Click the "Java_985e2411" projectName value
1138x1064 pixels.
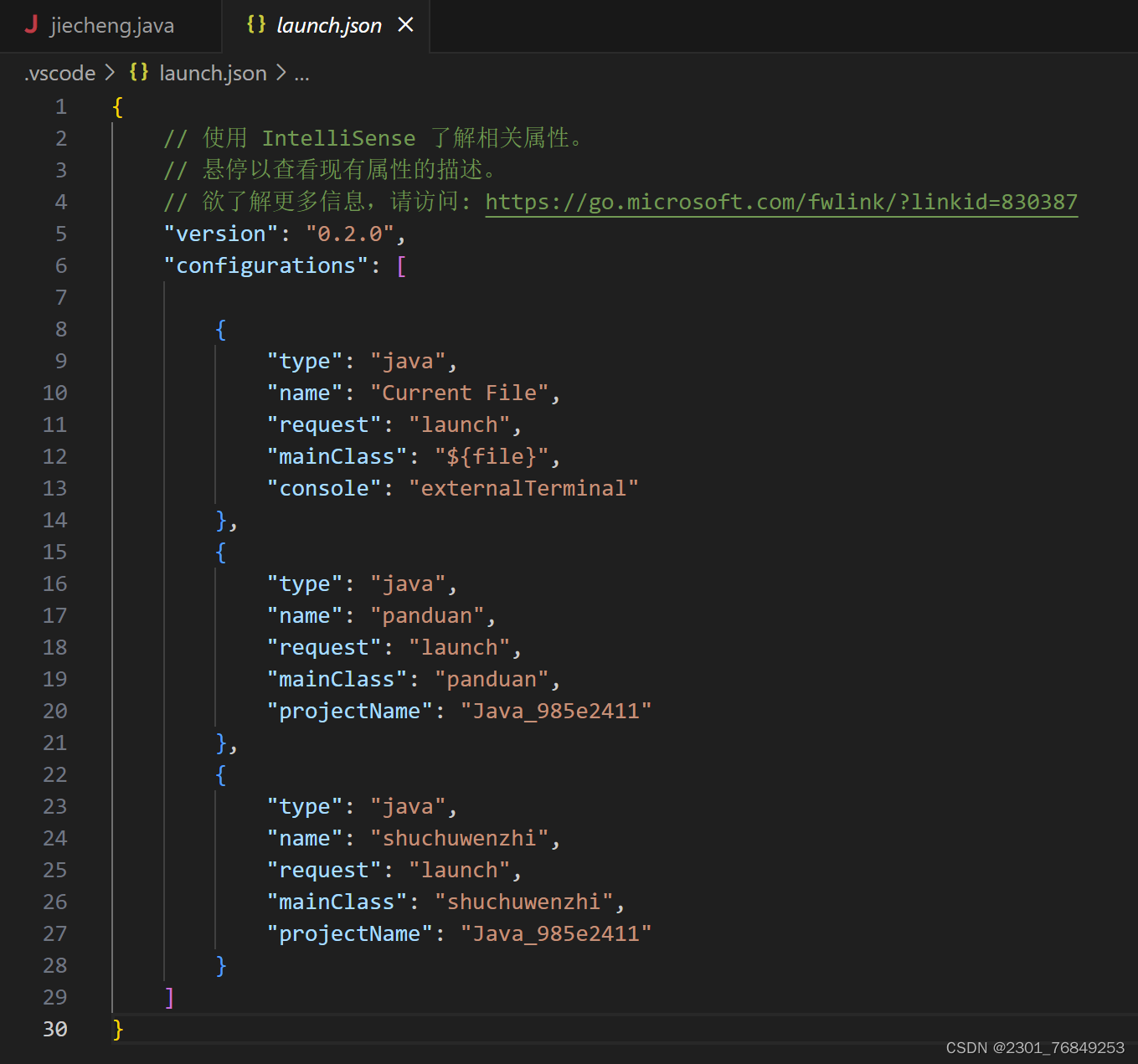pos(557,710)
